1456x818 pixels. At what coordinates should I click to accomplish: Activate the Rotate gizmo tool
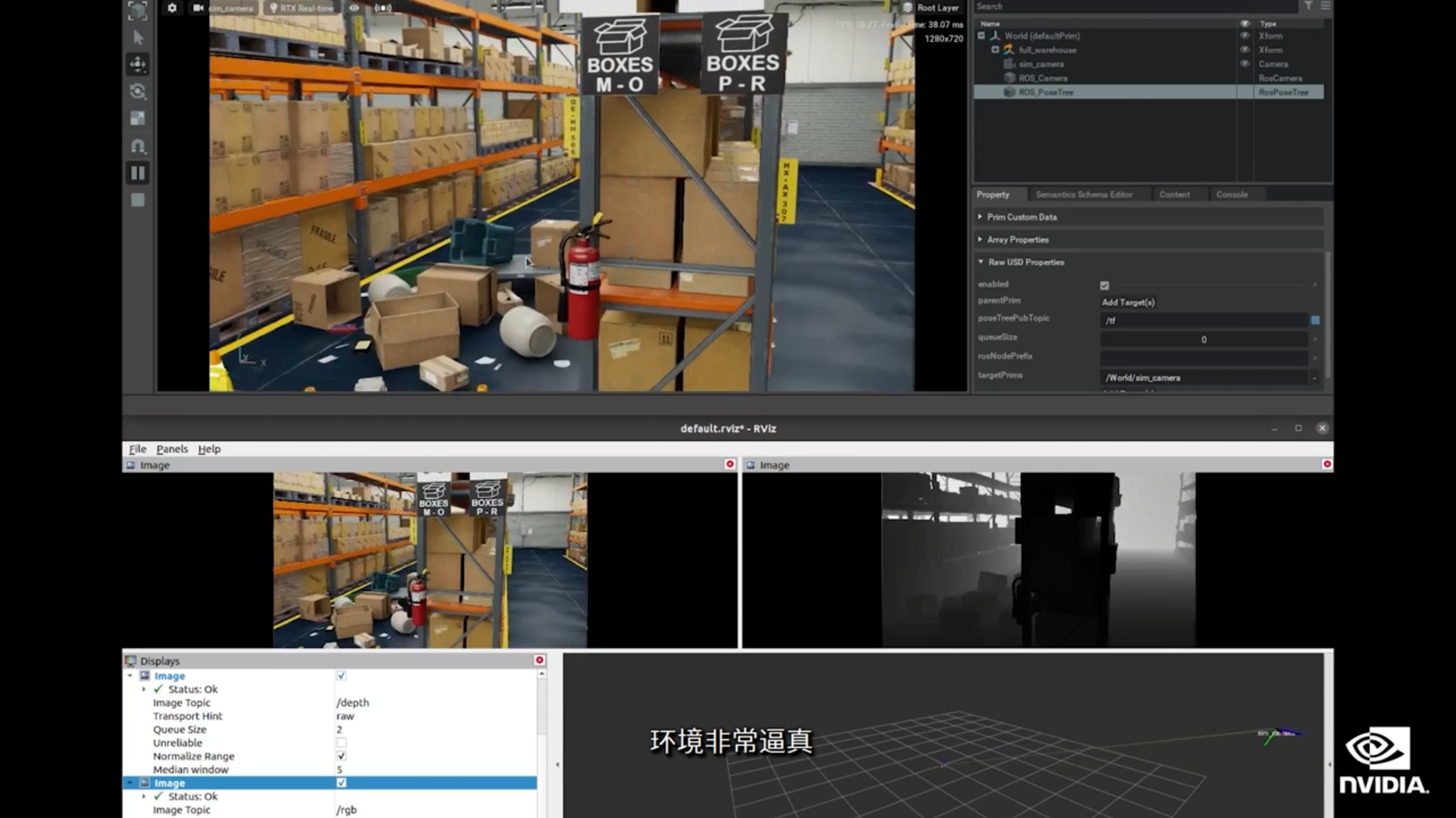138,91
